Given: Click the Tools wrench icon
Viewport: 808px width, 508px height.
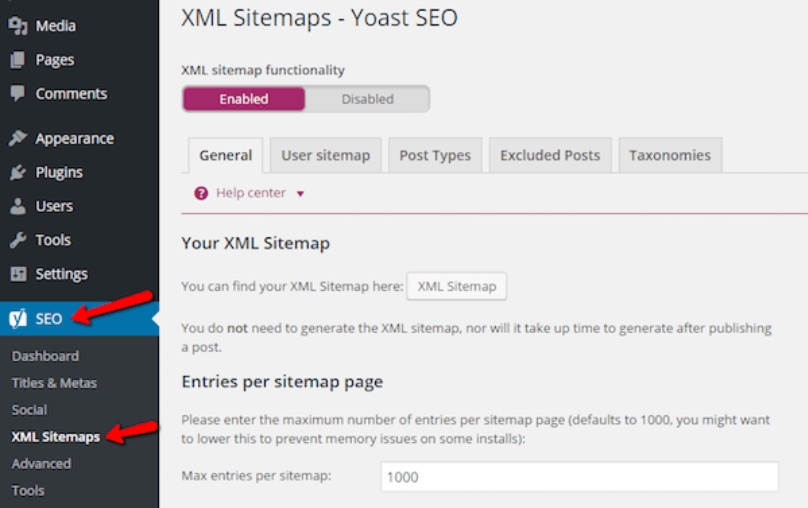Looking at the screenshot, I should point(18,241).
